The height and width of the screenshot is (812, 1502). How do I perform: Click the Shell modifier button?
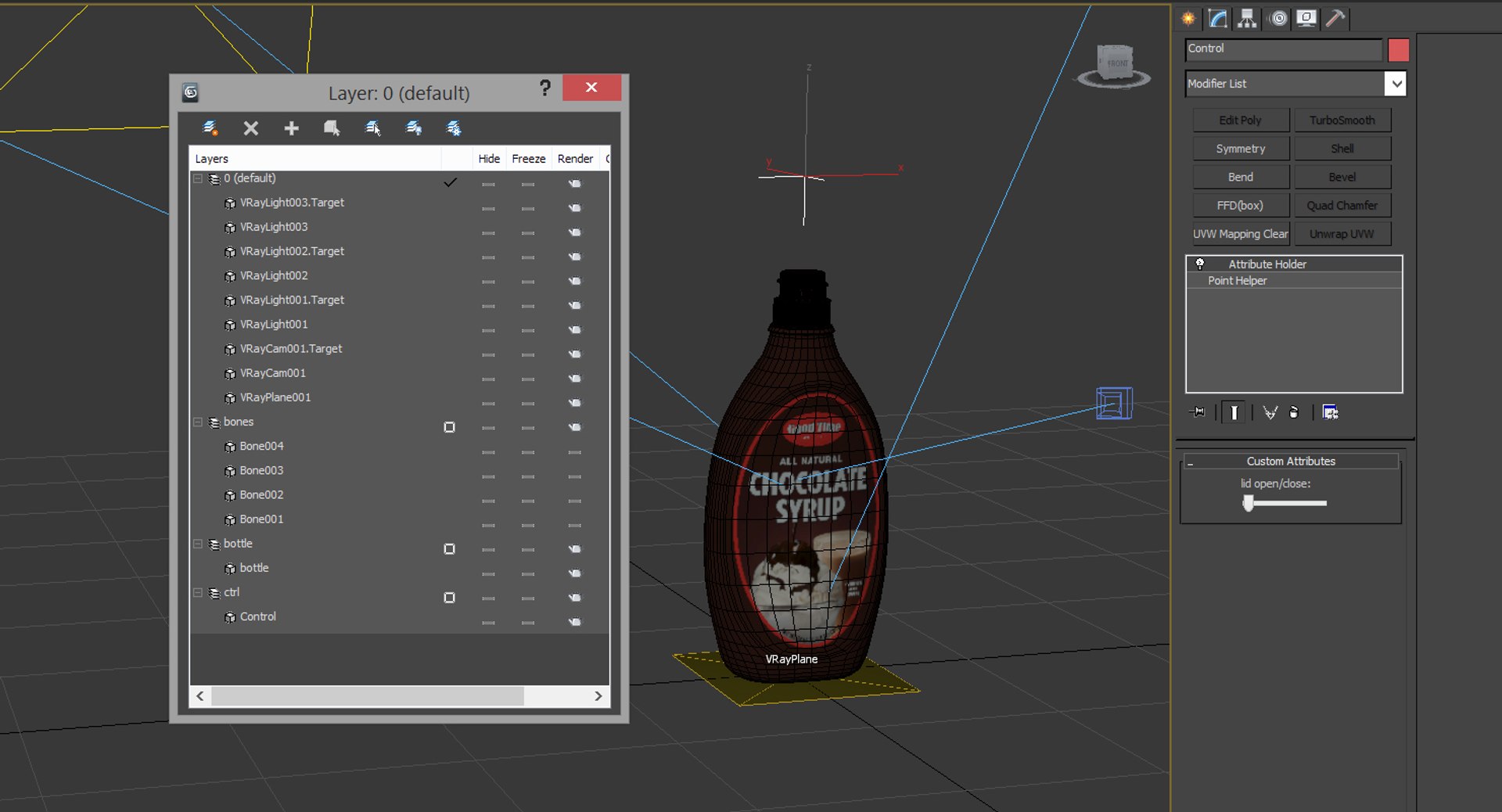[x=1342, y=149]
